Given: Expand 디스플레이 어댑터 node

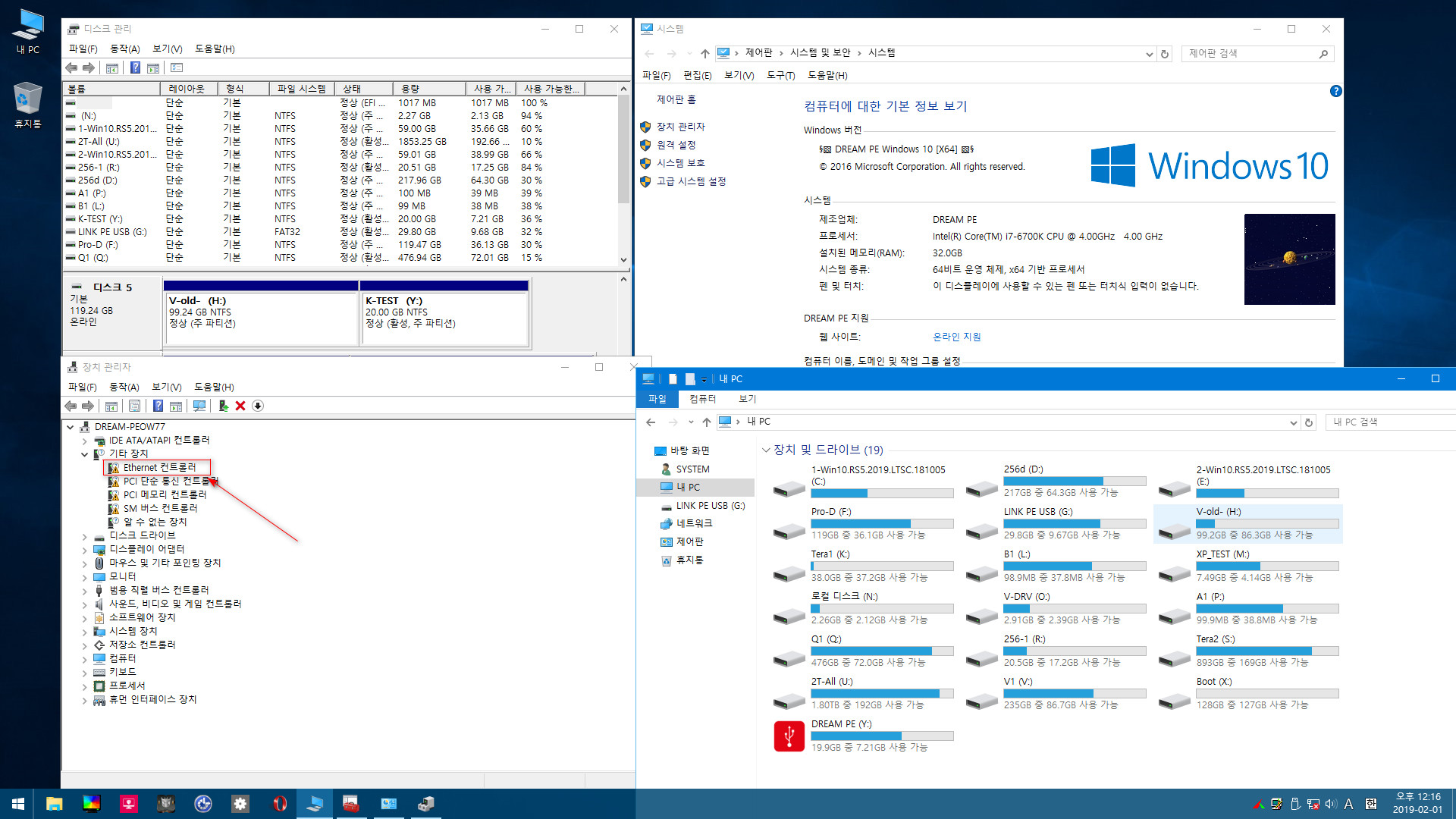Looking at the screenshot, I should coord(85,550).
